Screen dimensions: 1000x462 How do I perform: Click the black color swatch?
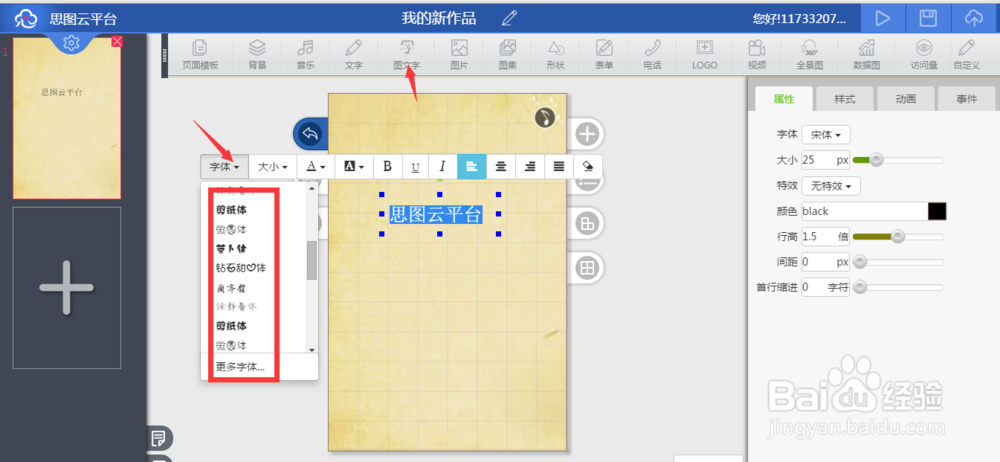937,211
